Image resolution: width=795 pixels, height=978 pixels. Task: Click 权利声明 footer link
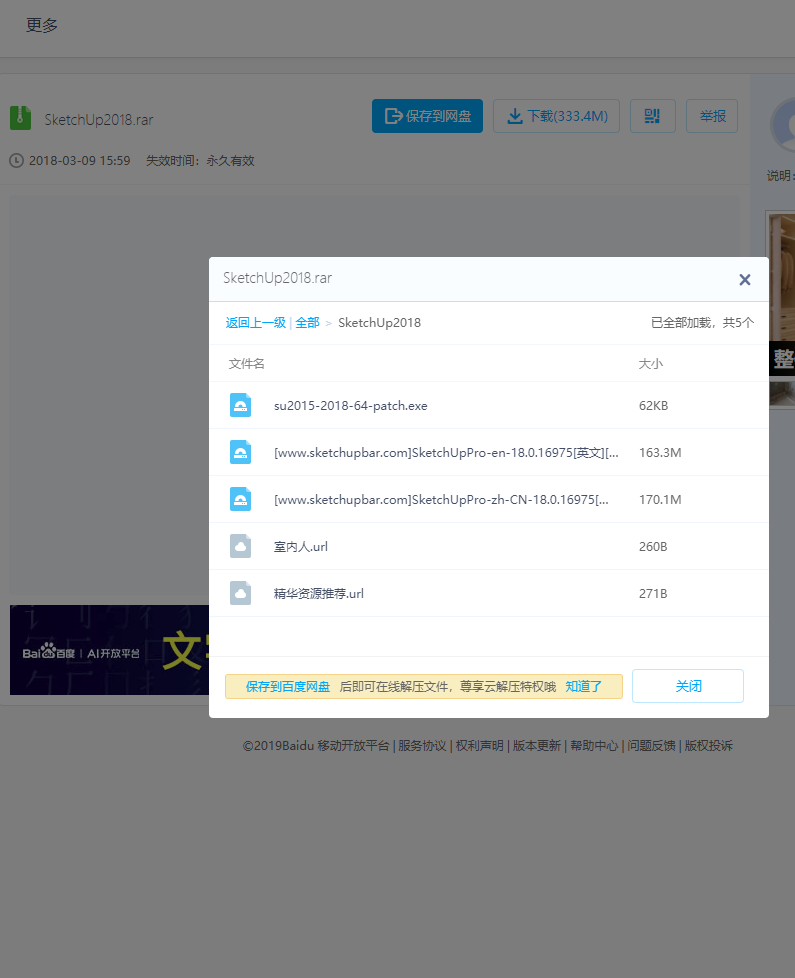click(479, 745)
